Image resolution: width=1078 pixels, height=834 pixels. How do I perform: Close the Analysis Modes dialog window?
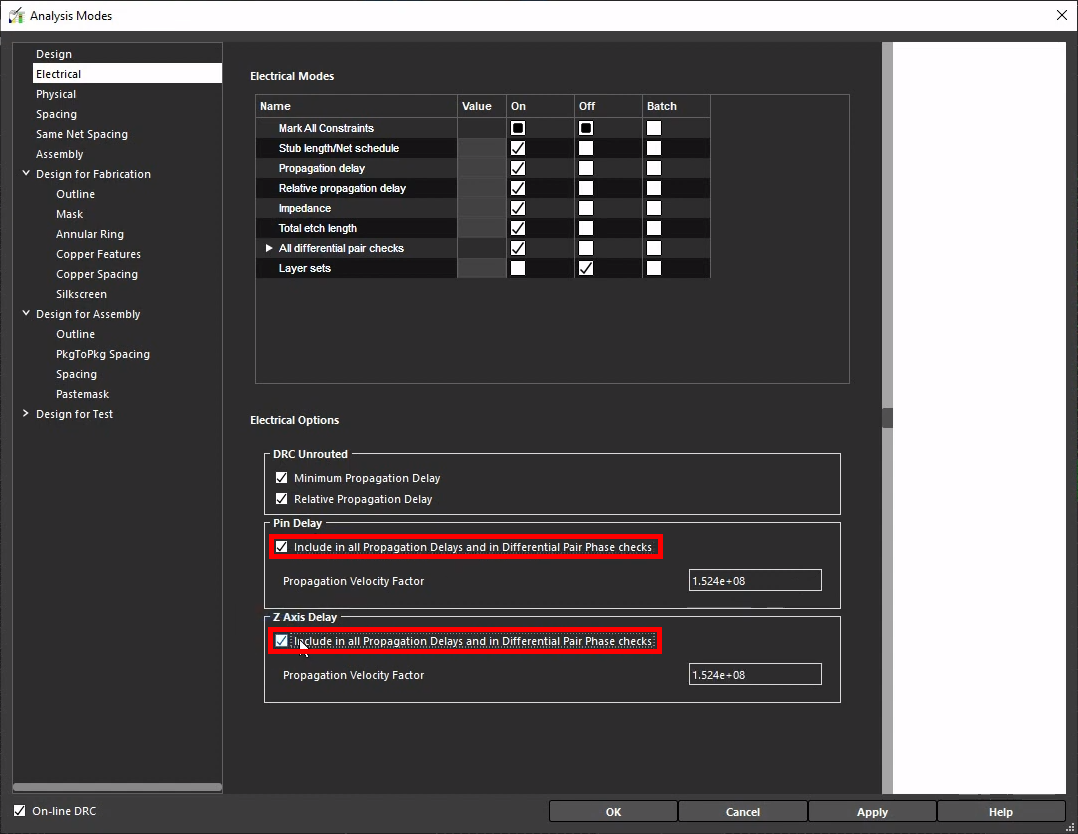tap(1061, 15)
